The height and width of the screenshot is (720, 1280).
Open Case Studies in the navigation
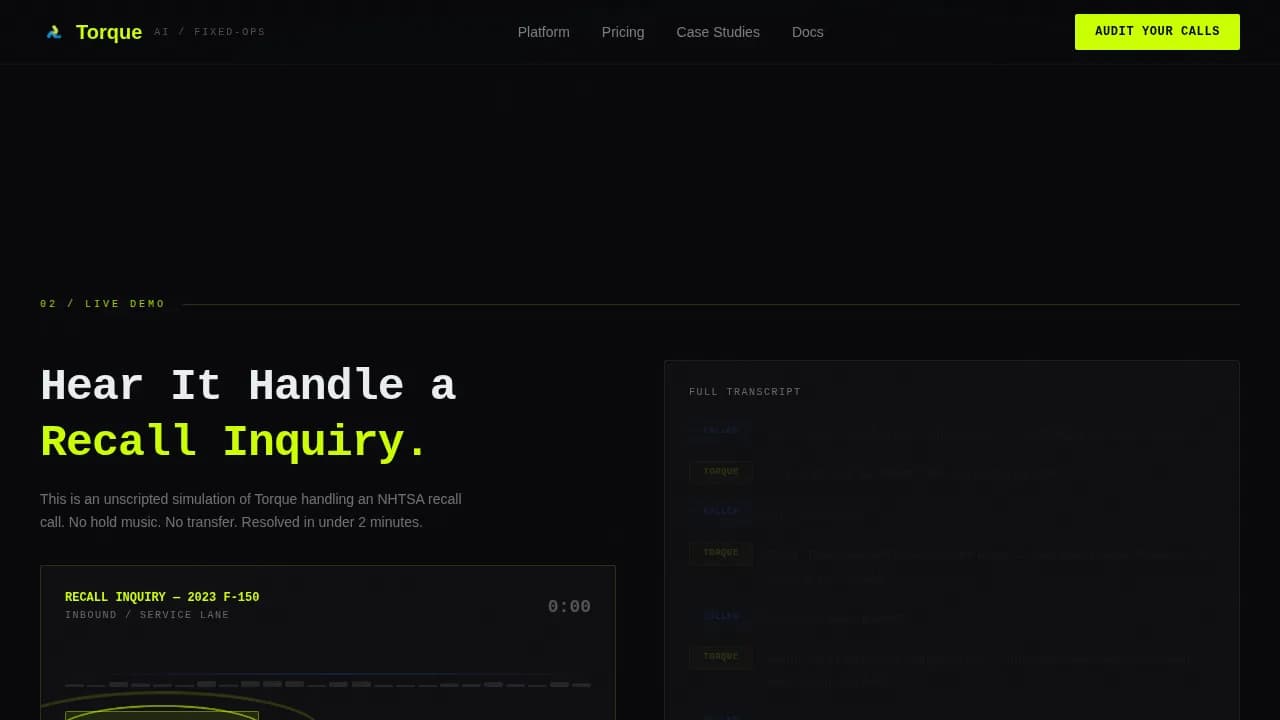click(x=718, y=32)
